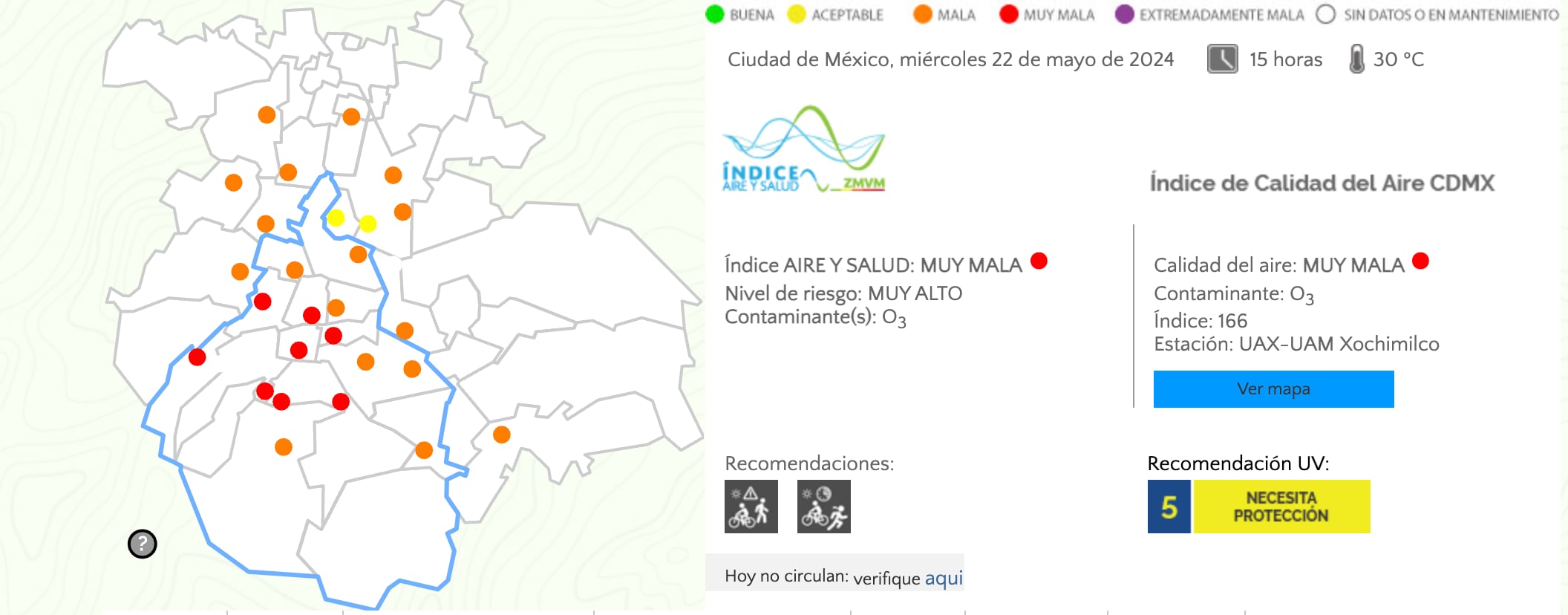Click the purple EXTREMADAMENTE MALA legend dot
The width and height of the screenshot is (1568, 615).
coord(1124,14)
